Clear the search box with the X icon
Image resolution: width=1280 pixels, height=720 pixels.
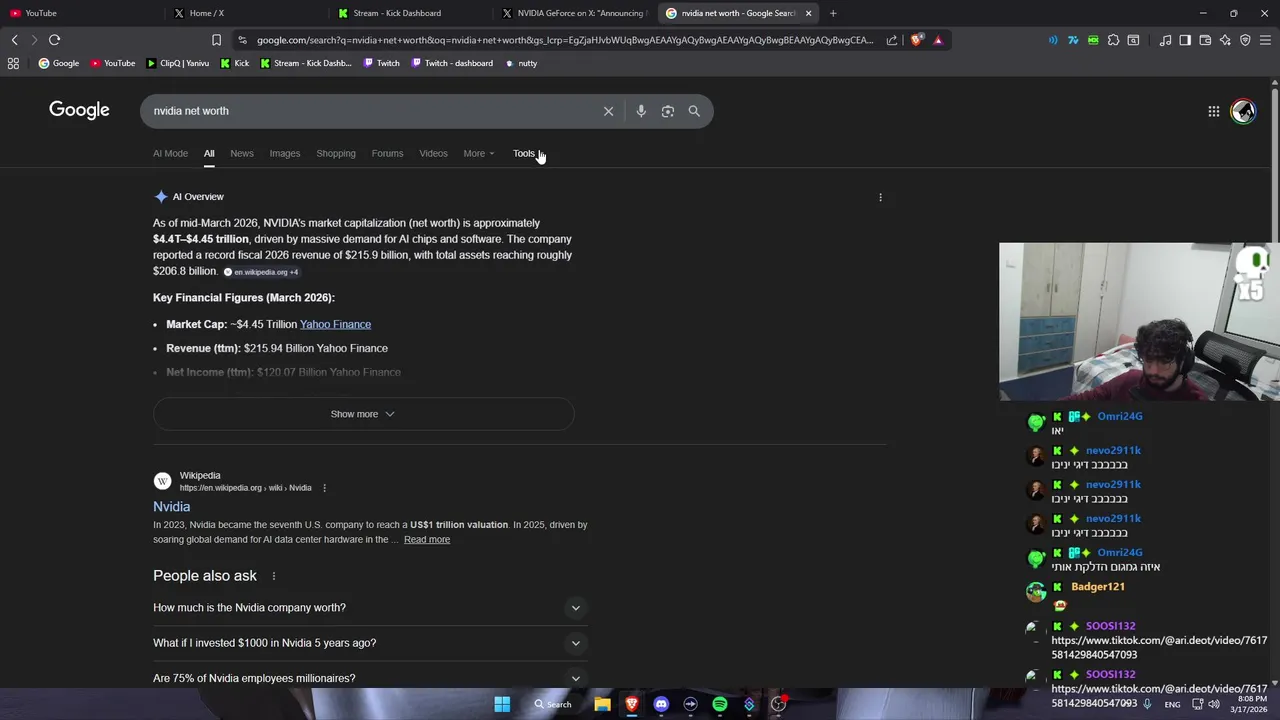click(x=608, y=111)
